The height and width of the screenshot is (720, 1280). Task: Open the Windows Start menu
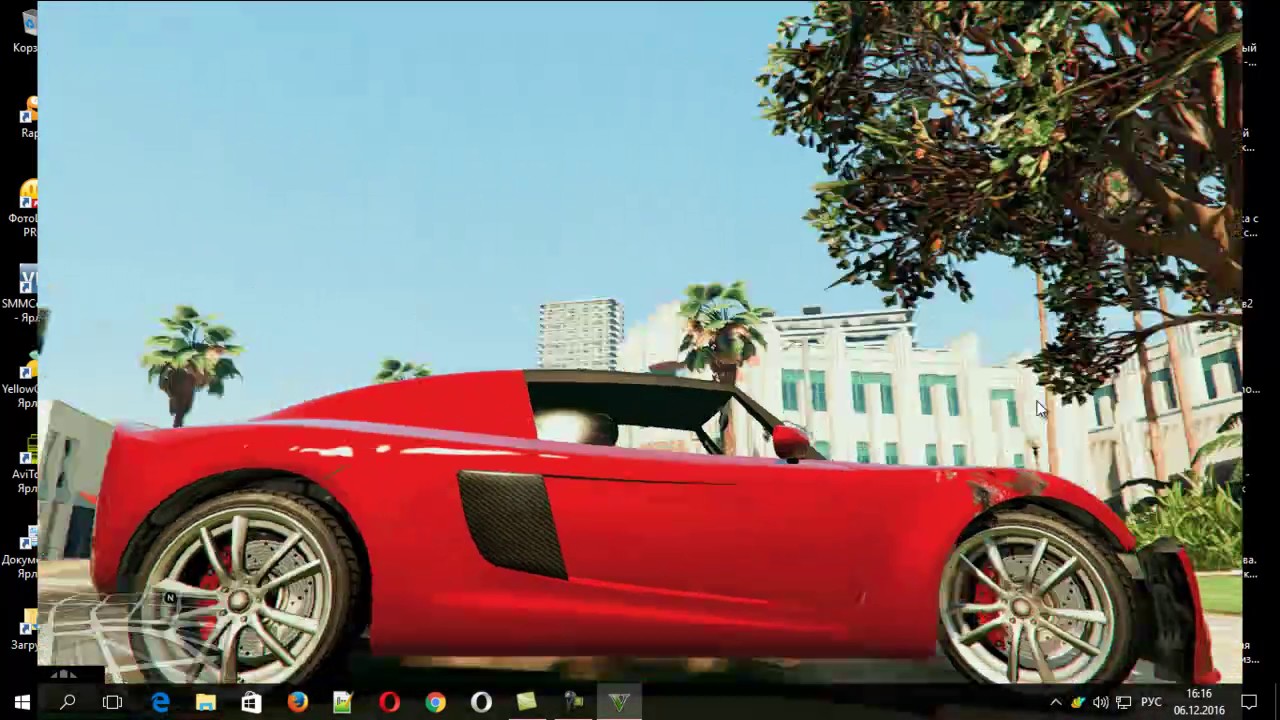click(22, 703)
